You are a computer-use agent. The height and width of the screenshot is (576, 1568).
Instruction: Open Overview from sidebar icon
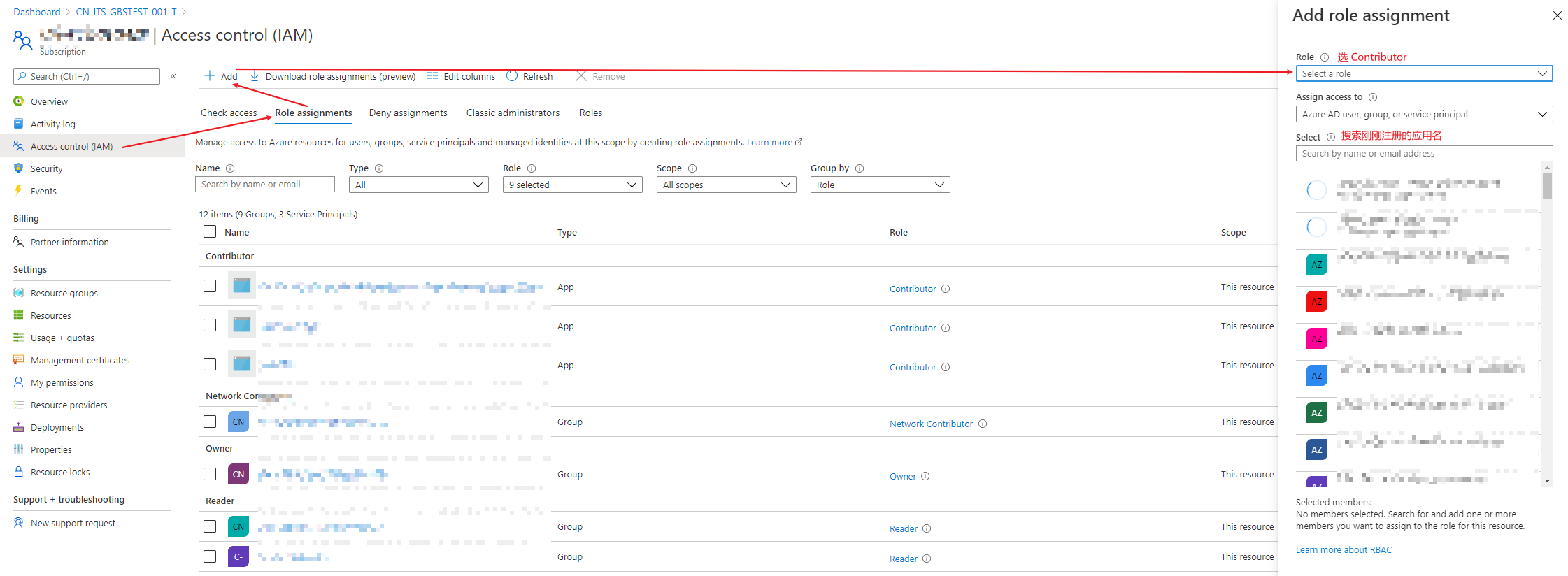point(19,101)
